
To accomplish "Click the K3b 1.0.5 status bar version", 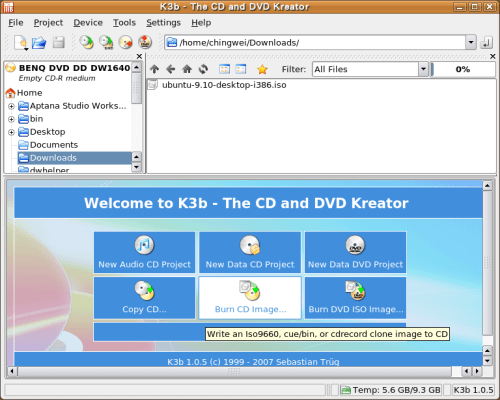I will 473,390.
